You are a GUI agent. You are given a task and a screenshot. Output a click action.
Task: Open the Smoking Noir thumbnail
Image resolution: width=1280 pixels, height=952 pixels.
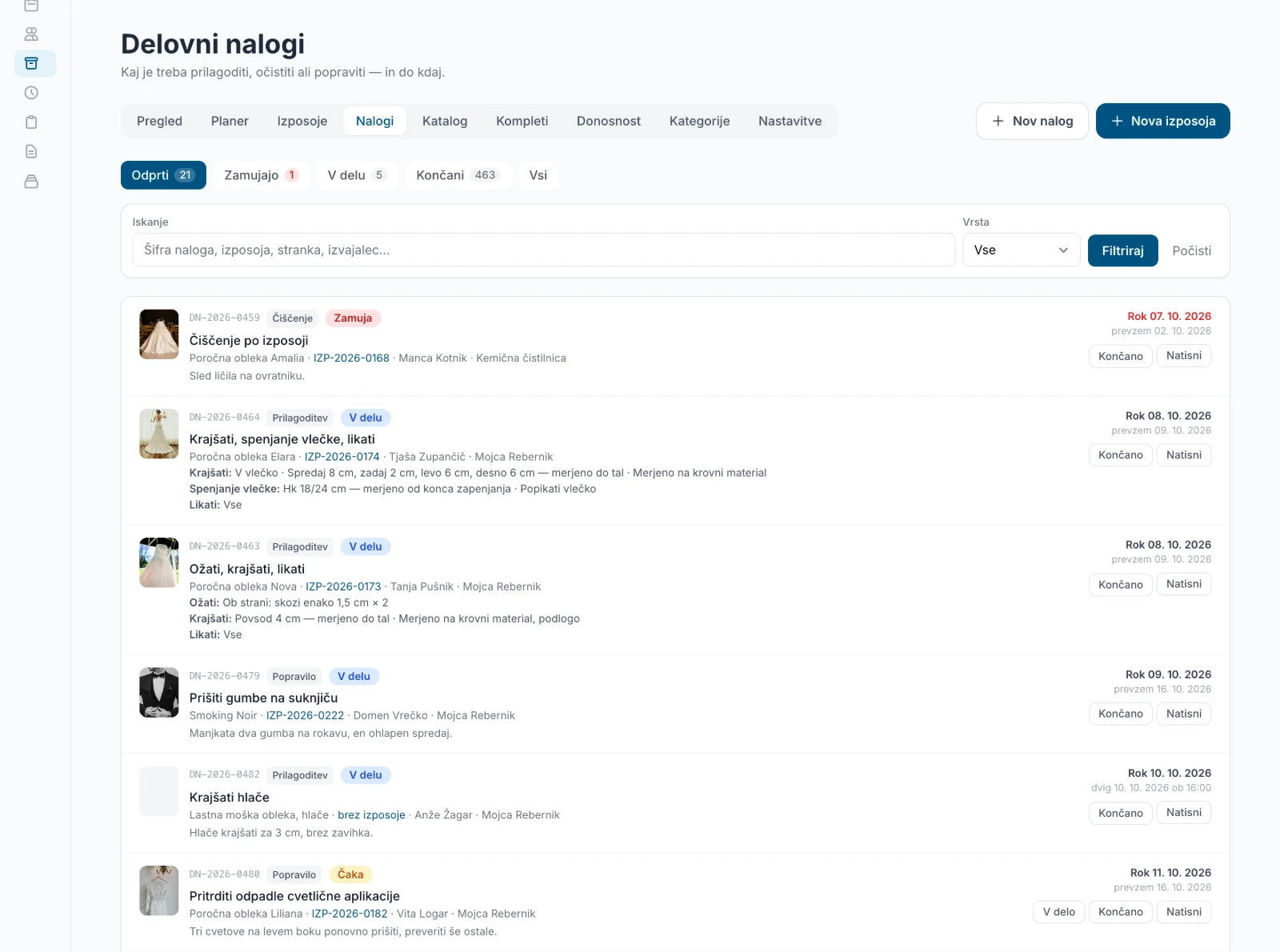[159, 693]
